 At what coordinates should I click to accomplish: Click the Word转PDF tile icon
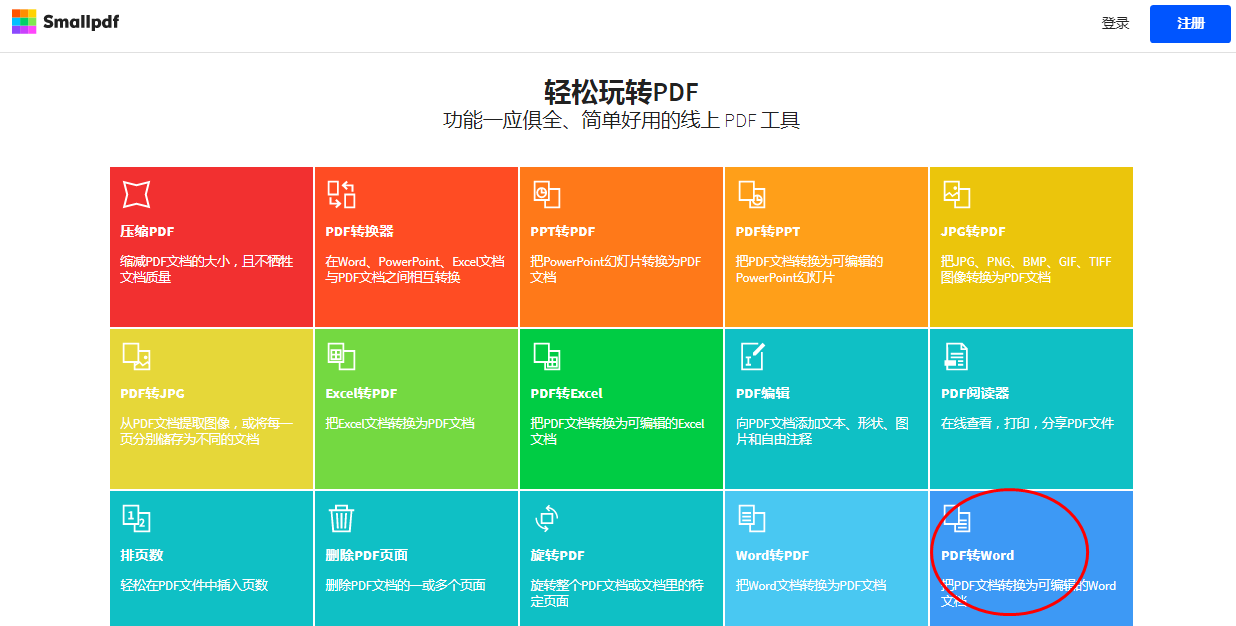[751, 518]
